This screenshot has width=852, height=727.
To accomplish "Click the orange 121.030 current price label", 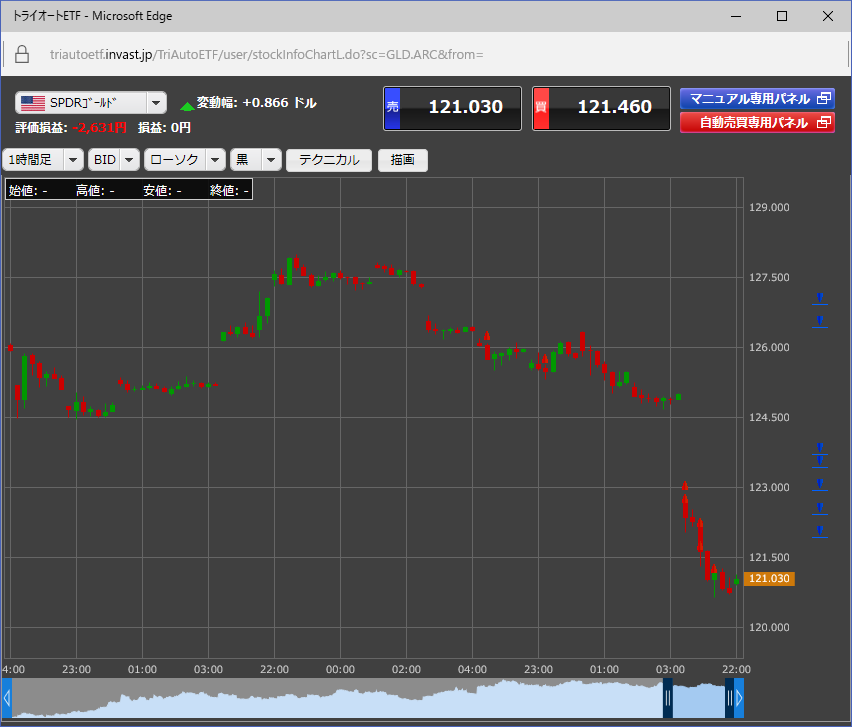I will [x=770, y=579].
